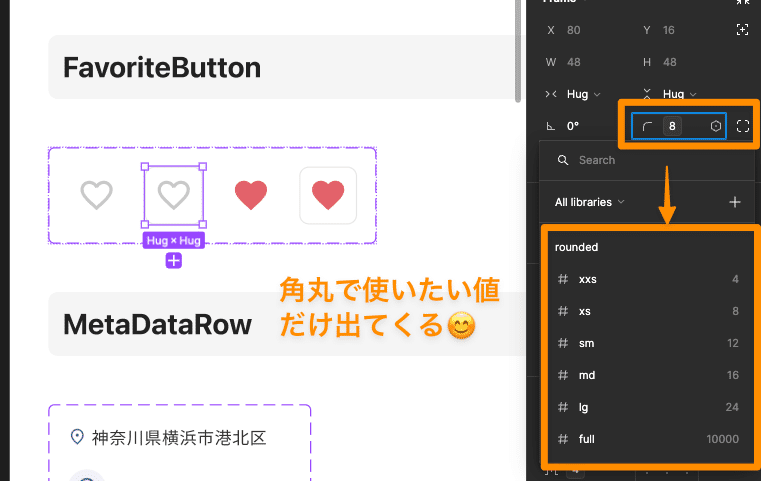Create a new variable with the plus icon
Screen dimensions: 761x481
pyautogui.click(x=735, y=202)
